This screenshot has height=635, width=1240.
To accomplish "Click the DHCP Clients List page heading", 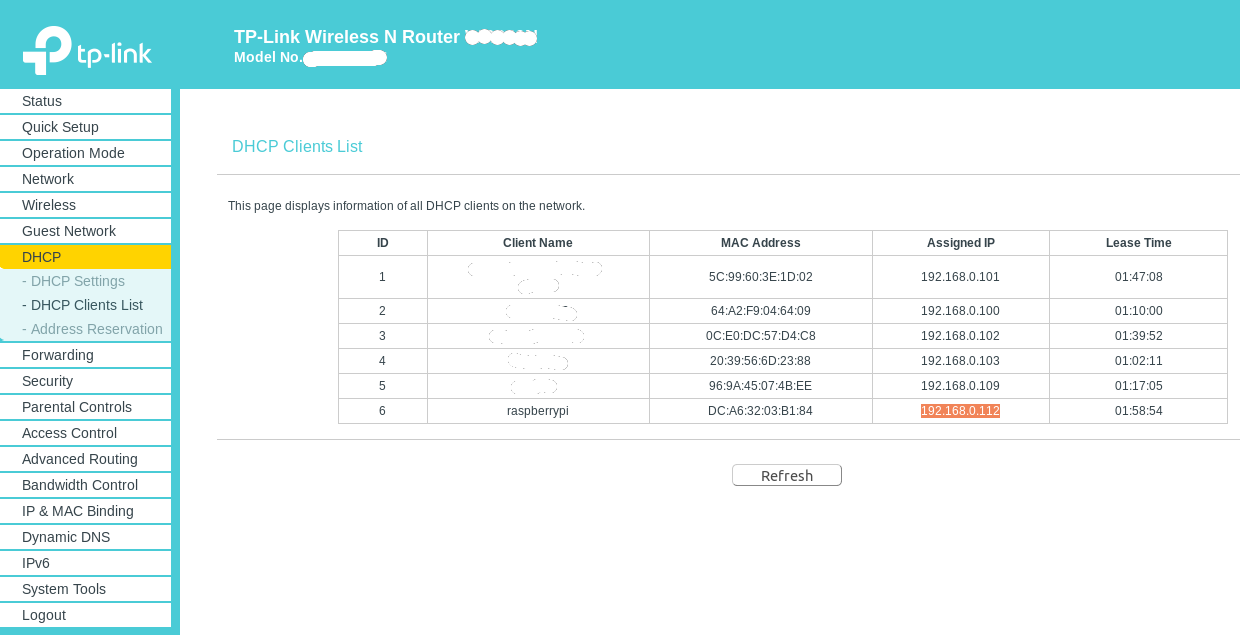I will pos(297,147).
